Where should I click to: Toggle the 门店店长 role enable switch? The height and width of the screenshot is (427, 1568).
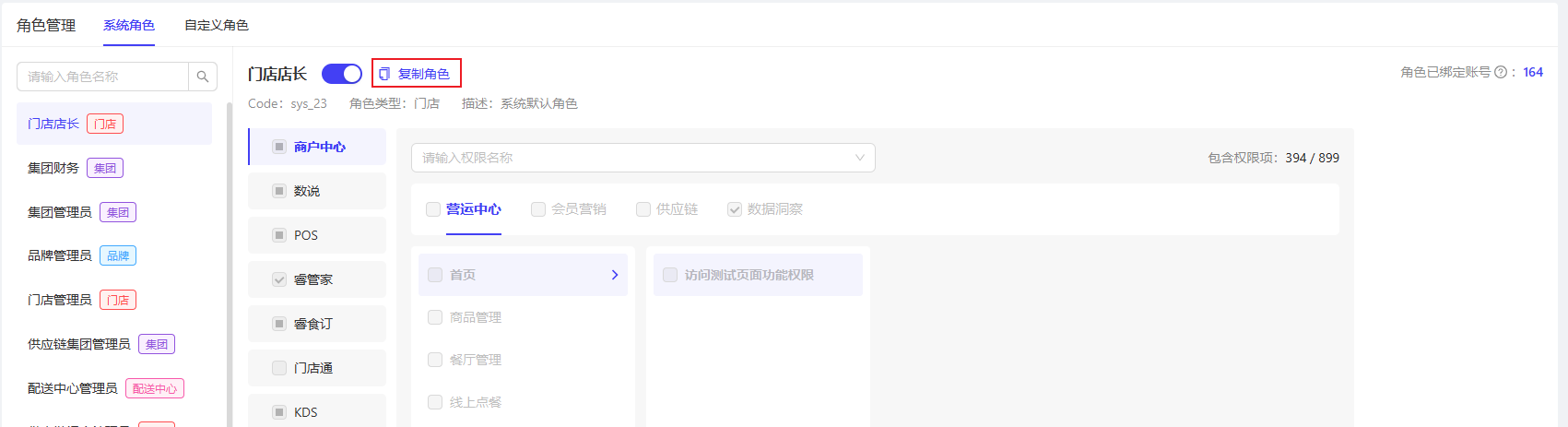341,74
